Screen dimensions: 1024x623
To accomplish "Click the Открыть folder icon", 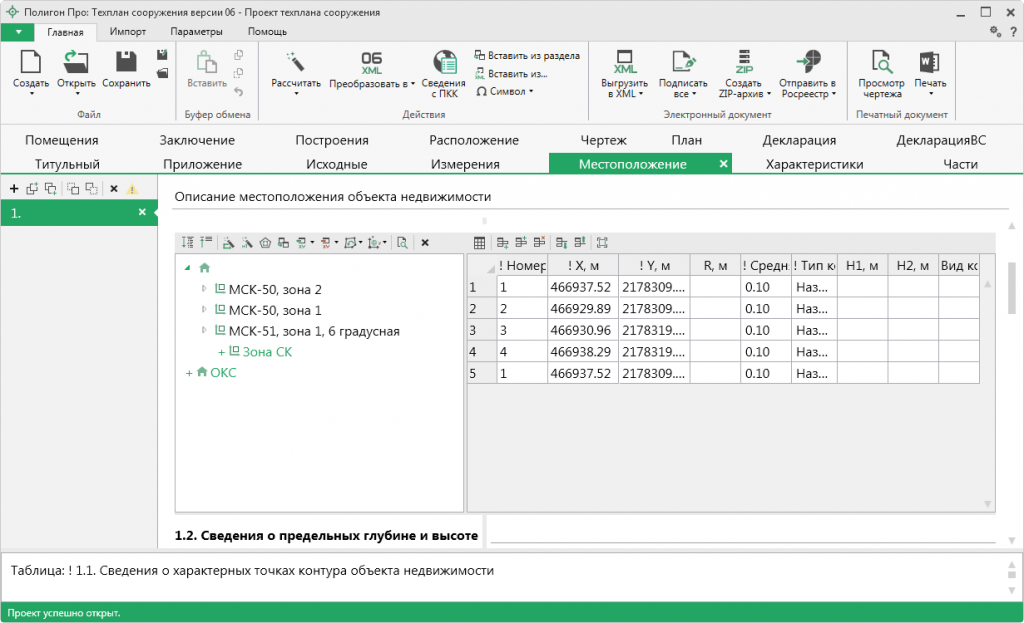I will [76, 62].
